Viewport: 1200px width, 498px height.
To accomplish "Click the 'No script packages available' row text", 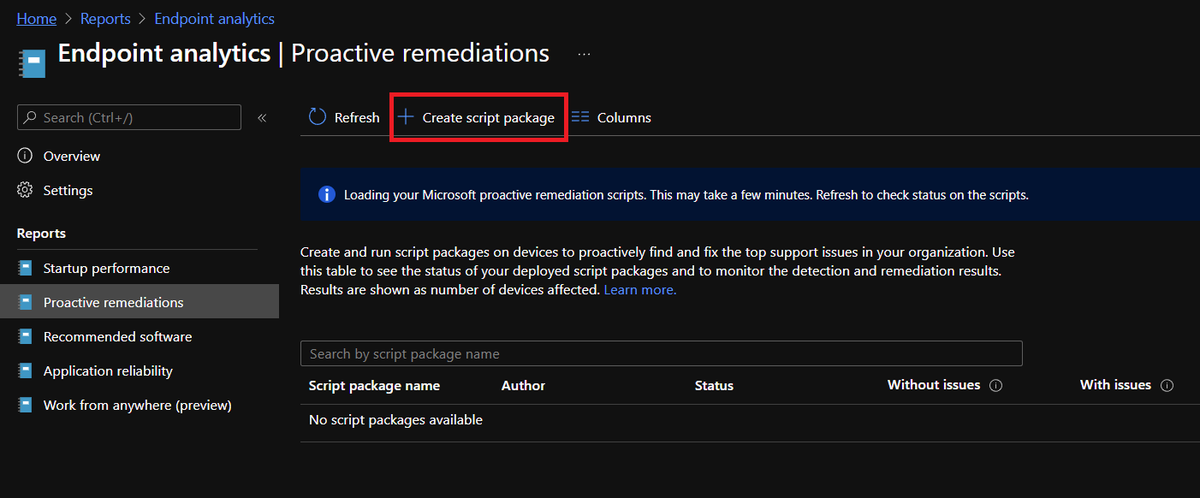I will point(396,420).
